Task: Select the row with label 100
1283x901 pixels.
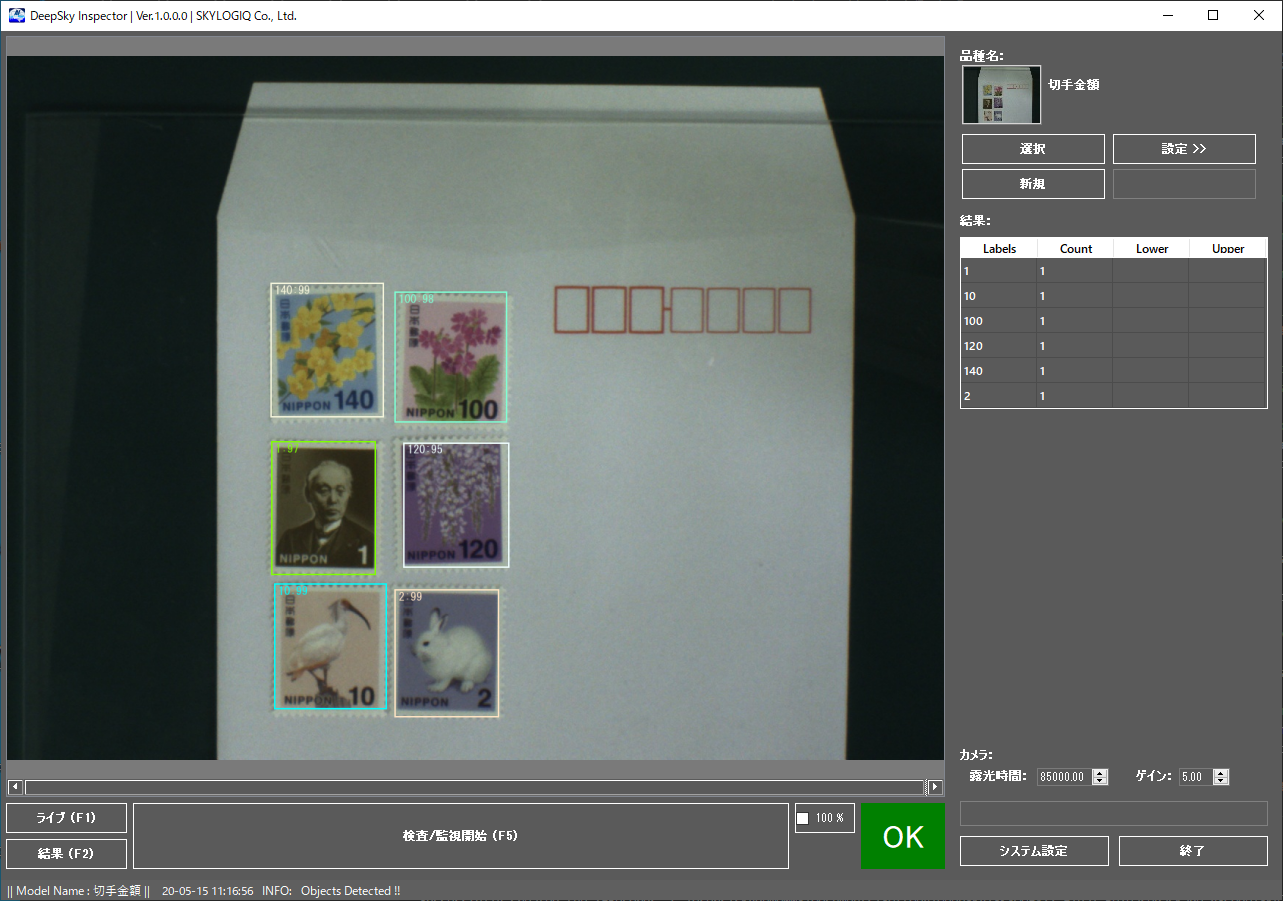Action: tap(1114, 321)
